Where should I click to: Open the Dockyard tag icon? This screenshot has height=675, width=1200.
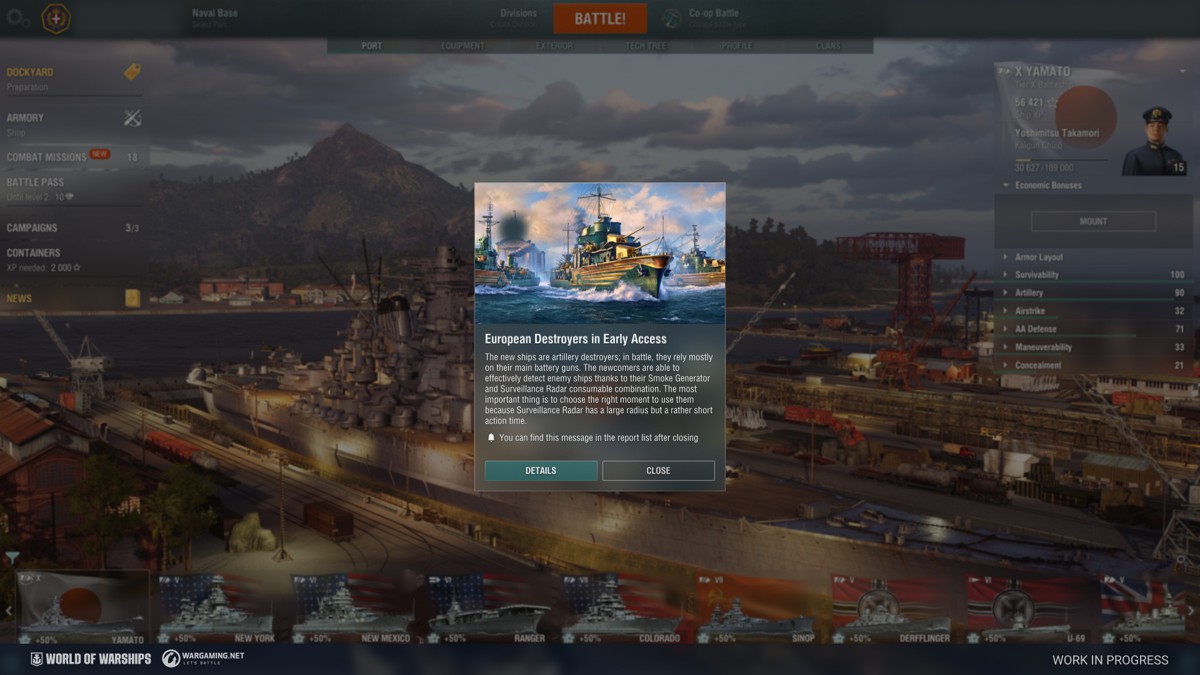[x=132, y=72]
